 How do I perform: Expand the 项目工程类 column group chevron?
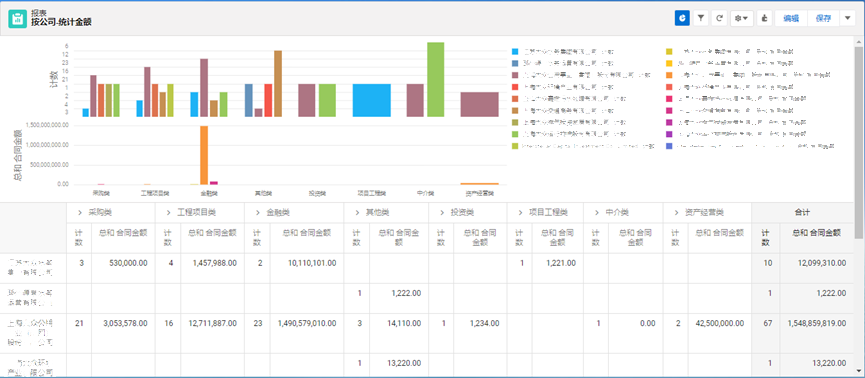(x=519, y=212)
